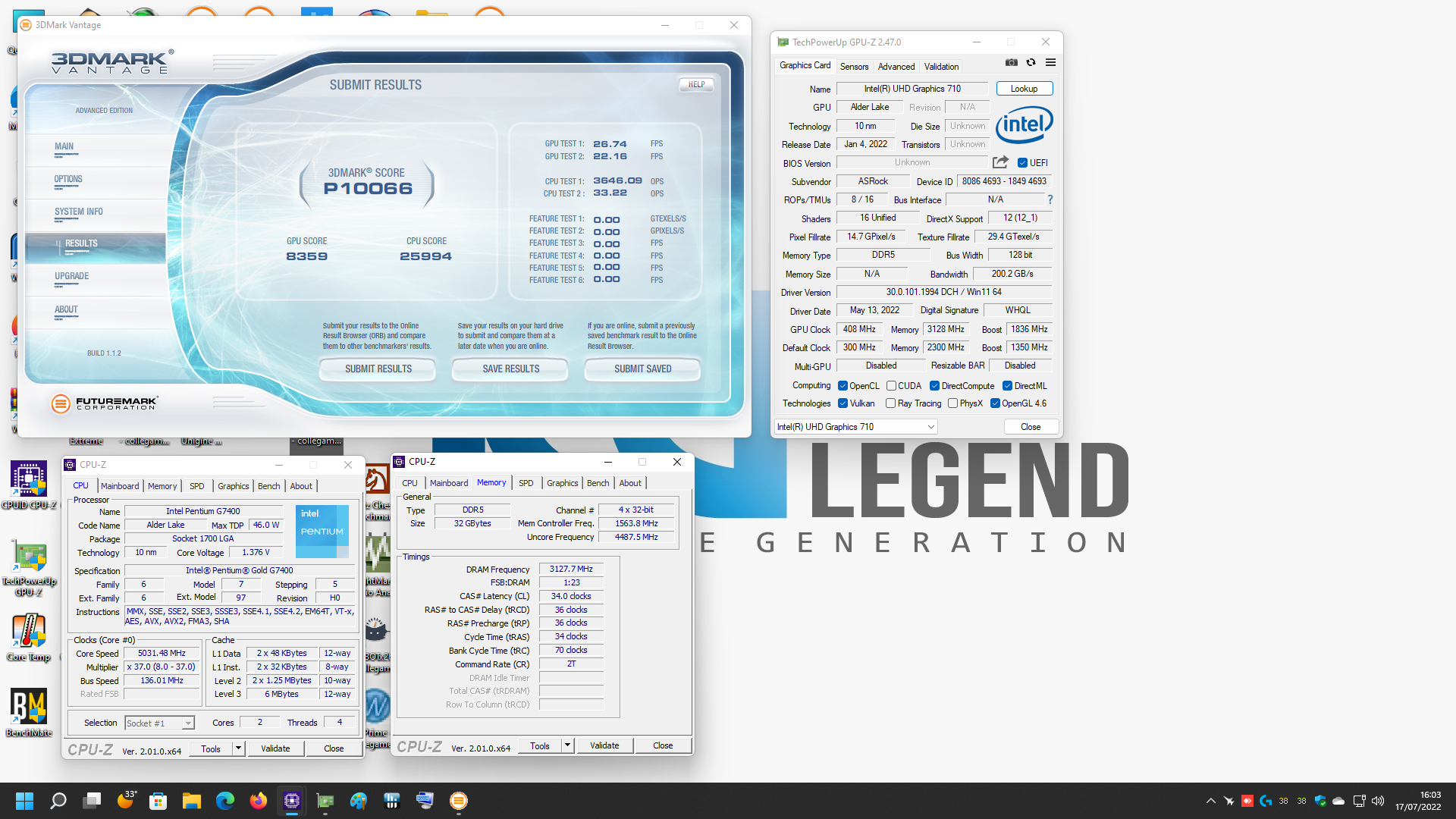Switch to the Advanced tab in GPU-Z
Screen dimensions: 1456x819
click(896, 67)
